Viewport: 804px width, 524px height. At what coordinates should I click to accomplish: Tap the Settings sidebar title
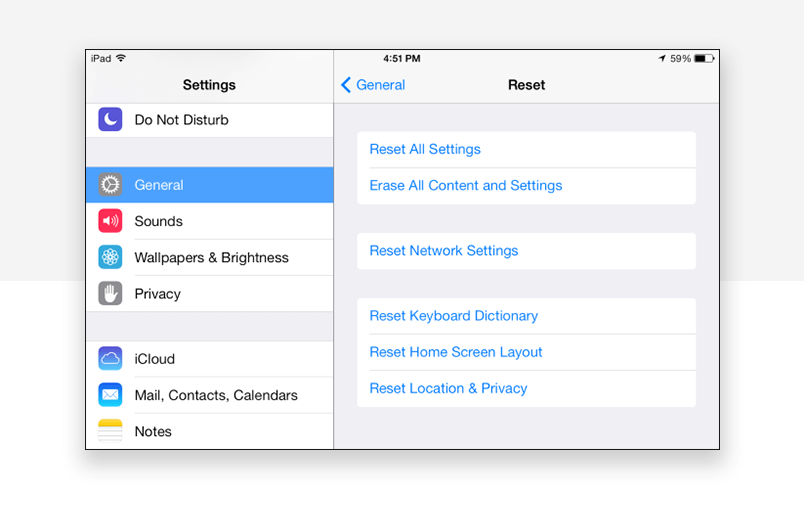click(x=209, y=85)
